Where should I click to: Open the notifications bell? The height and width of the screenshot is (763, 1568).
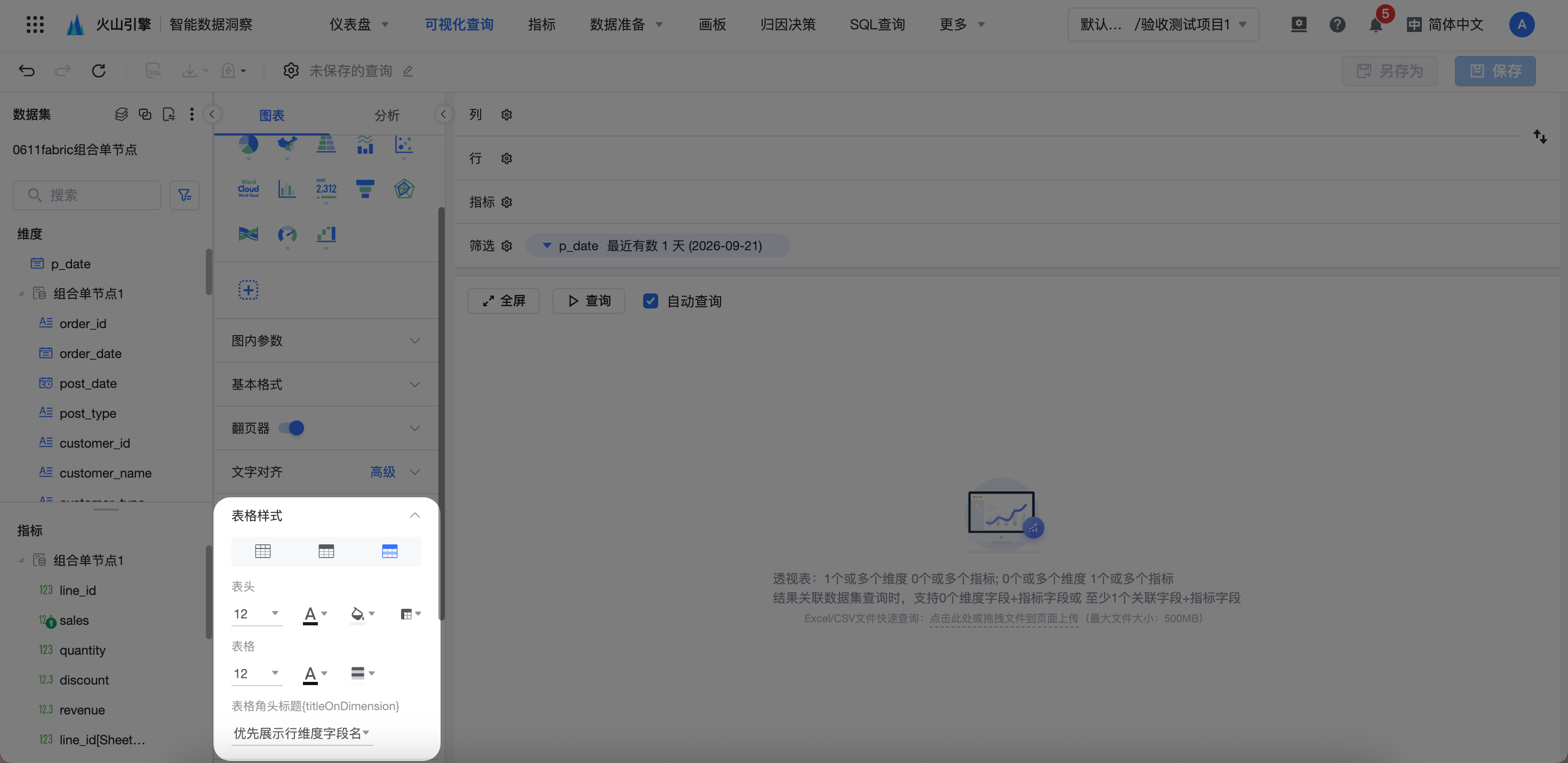[x=1375, y=25]
